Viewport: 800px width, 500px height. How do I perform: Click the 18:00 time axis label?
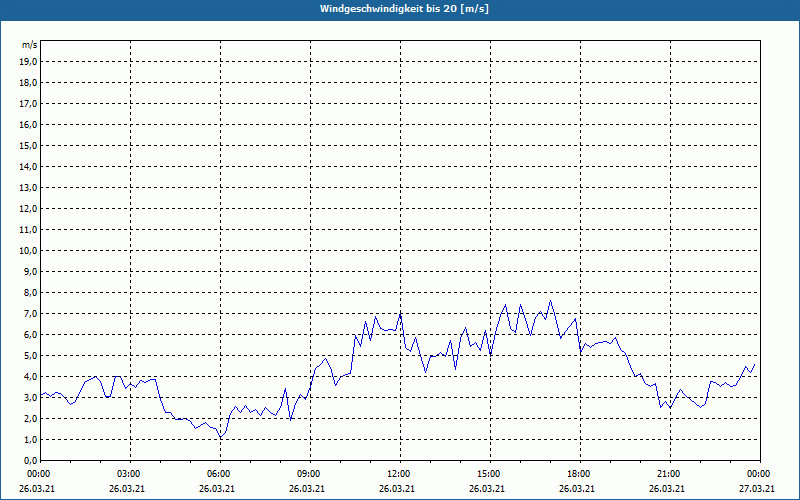581,474
